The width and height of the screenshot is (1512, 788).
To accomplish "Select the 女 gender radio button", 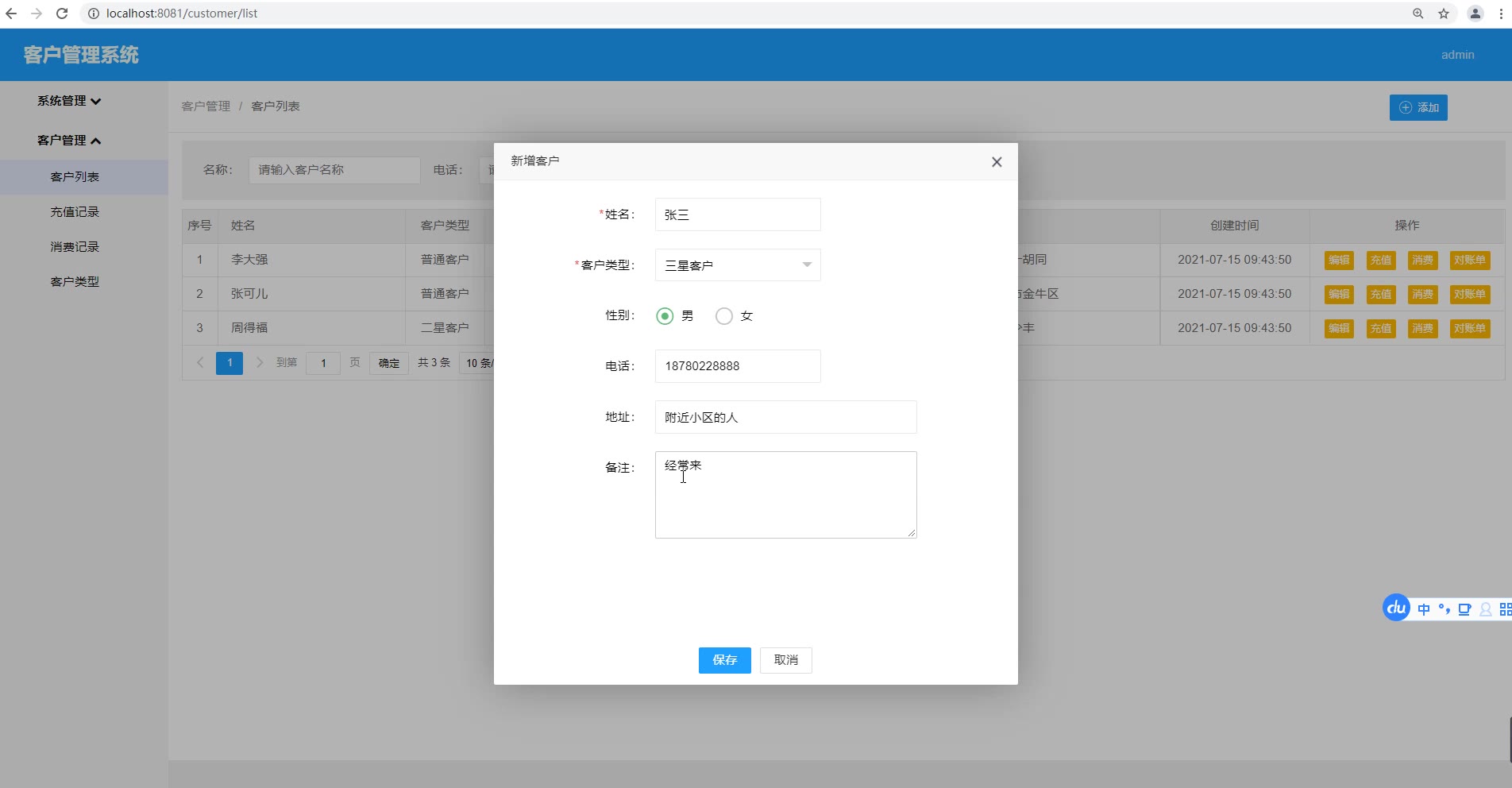I will pos(723,316).
